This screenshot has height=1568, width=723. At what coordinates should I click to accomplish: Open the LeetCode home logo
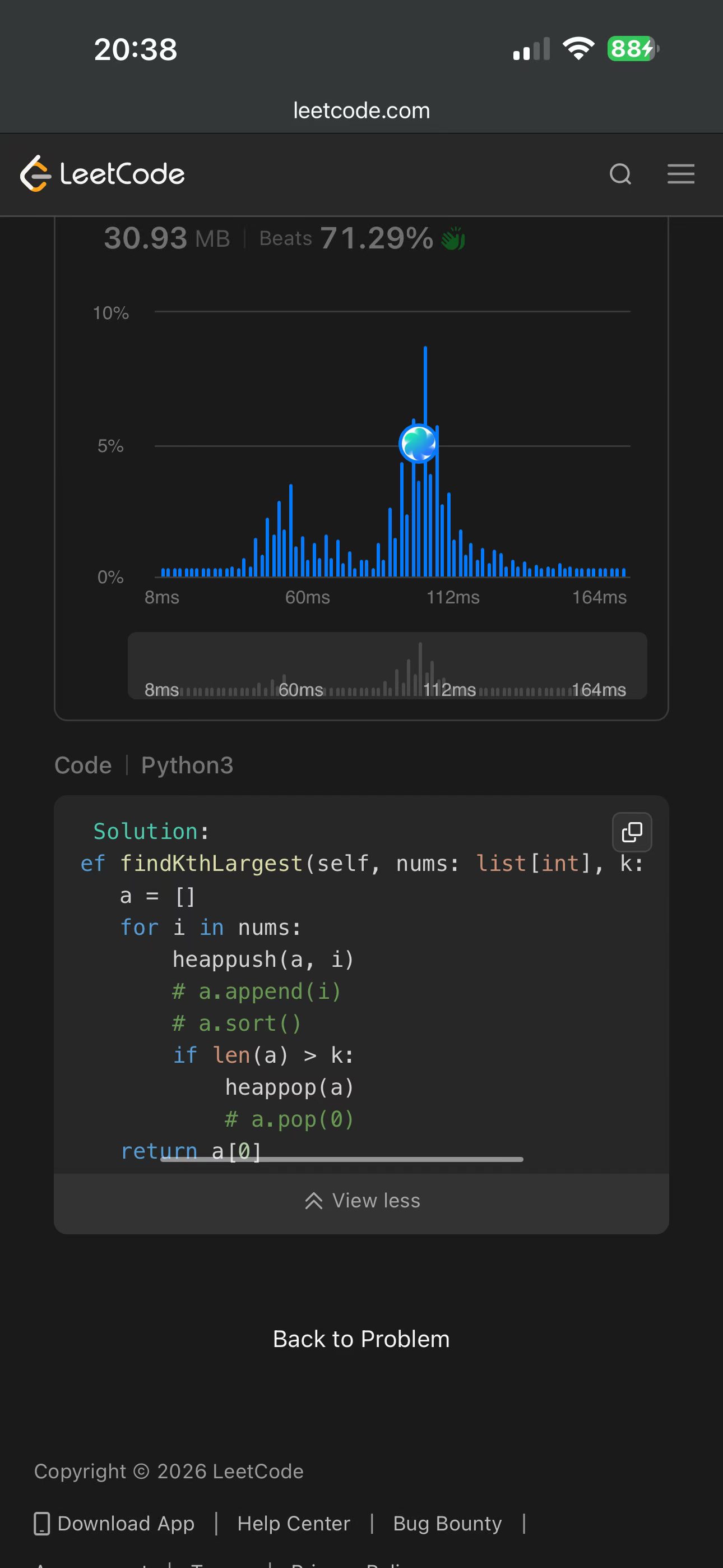[x=102, y=174]
